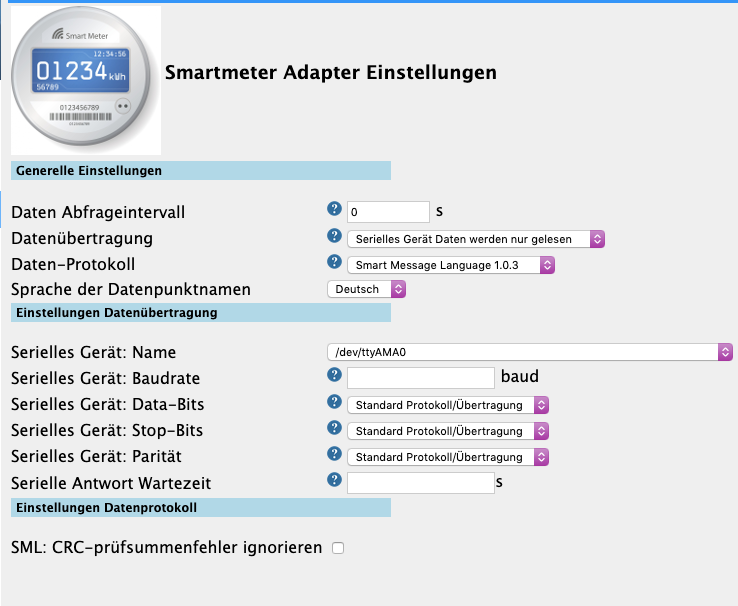Open Sprache der Datenpunktnamen dropdown
The image size is (738, 606).
(367, 289)
